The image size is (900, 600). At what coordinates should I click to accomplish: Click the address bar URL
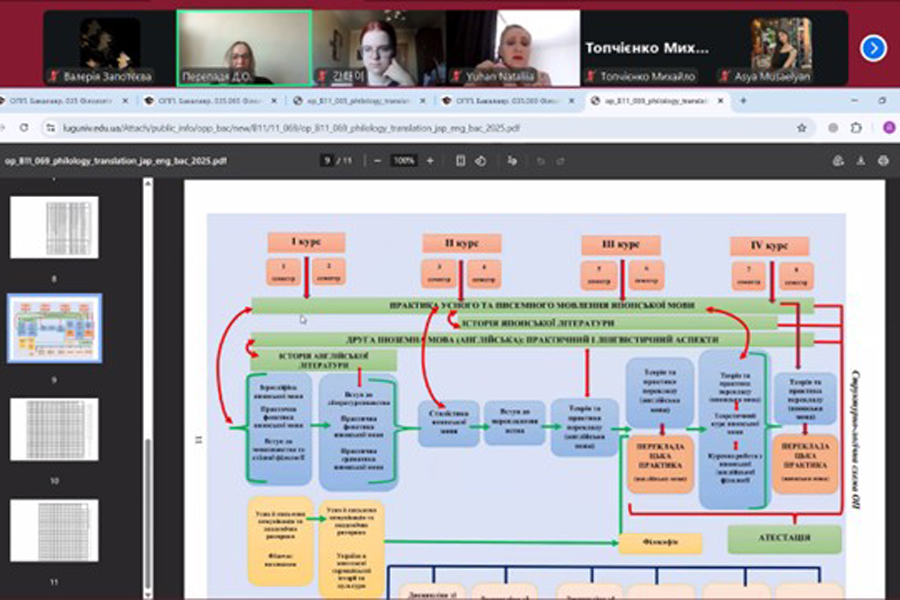[291, 128]
